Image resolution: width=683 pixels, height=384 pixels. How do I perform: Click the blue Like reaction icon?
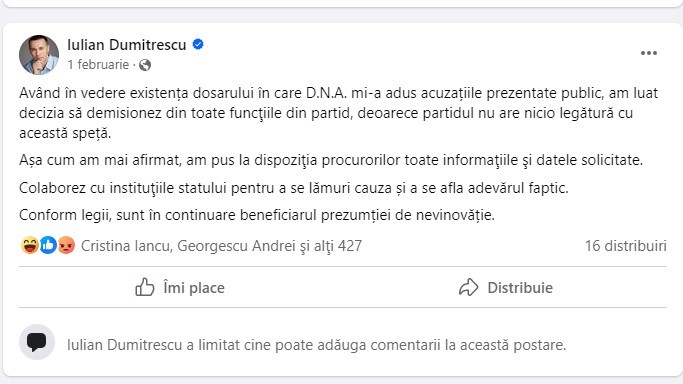click(48, 246)
